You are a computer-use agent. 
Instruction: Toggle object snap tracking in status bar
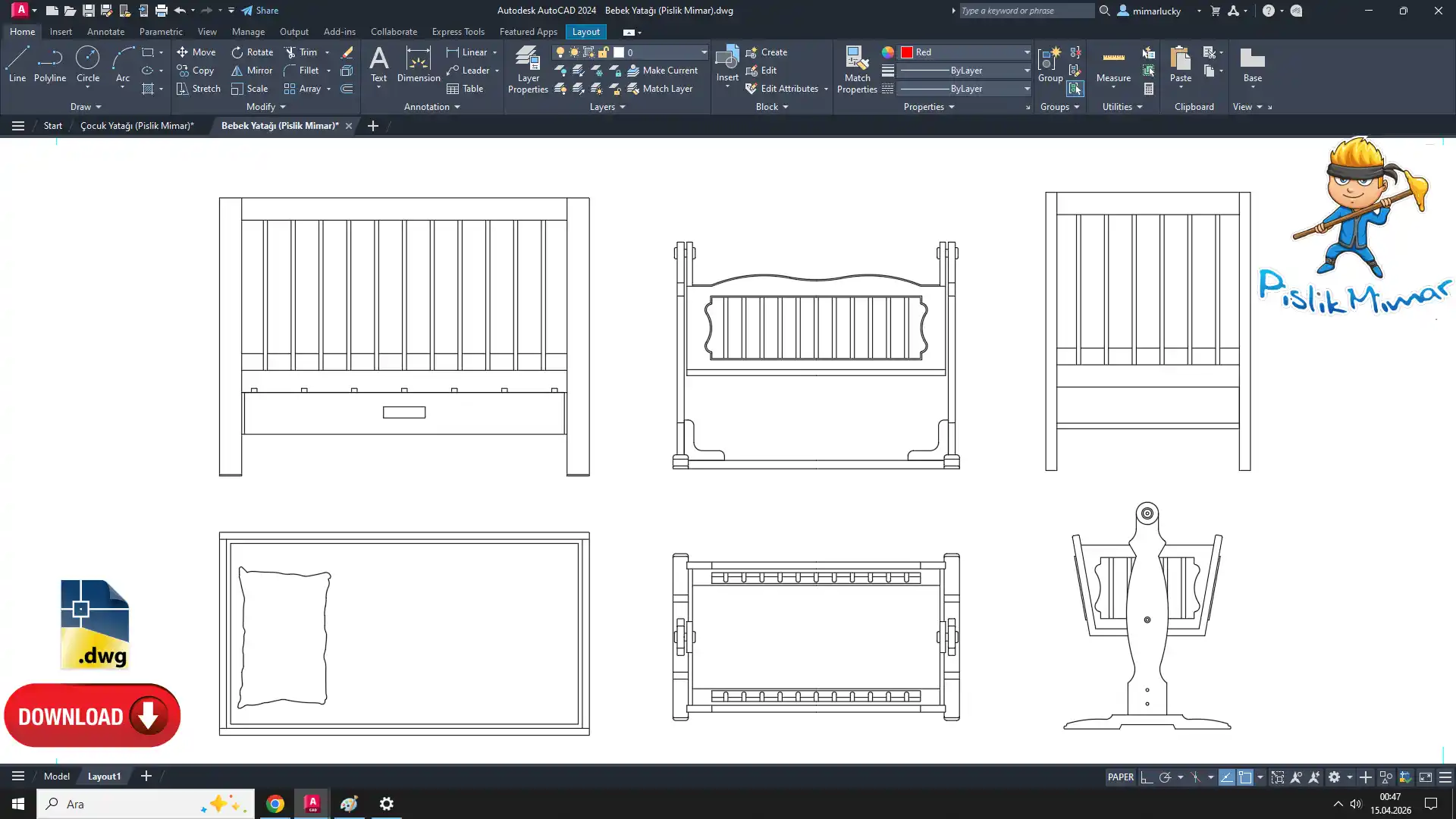1226,777
